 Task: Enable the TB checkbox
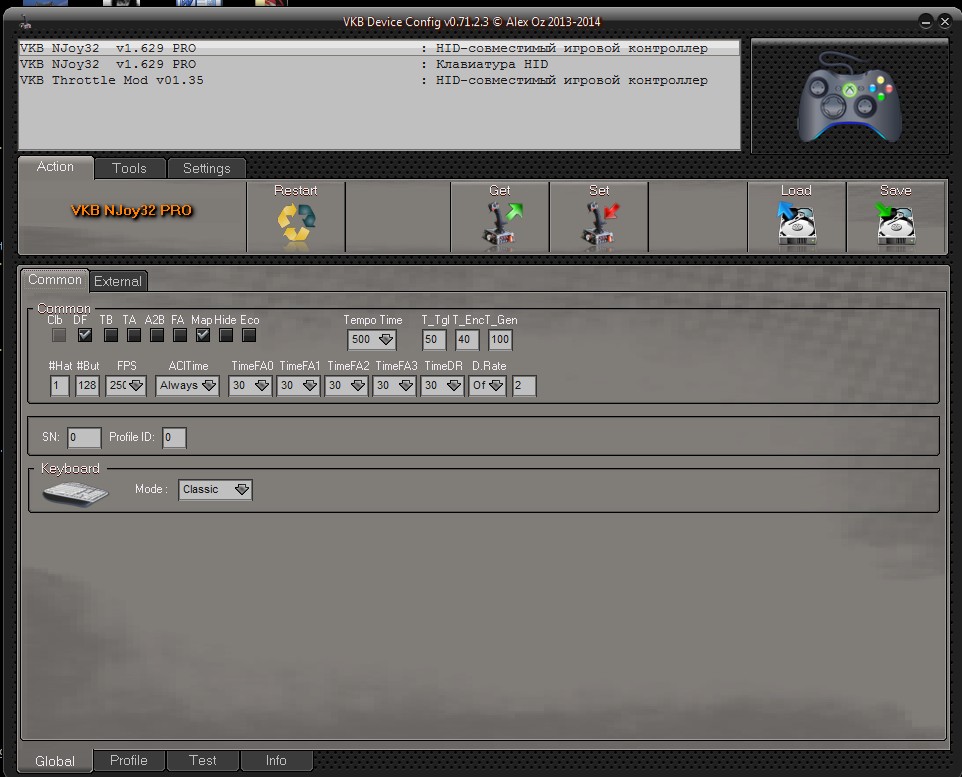[110, 335]
